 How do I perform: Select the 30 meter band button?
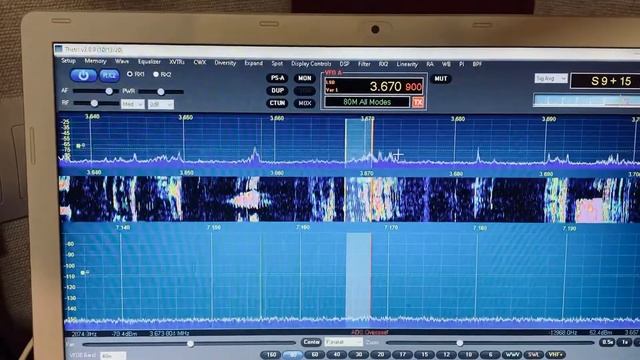[359, 355]
